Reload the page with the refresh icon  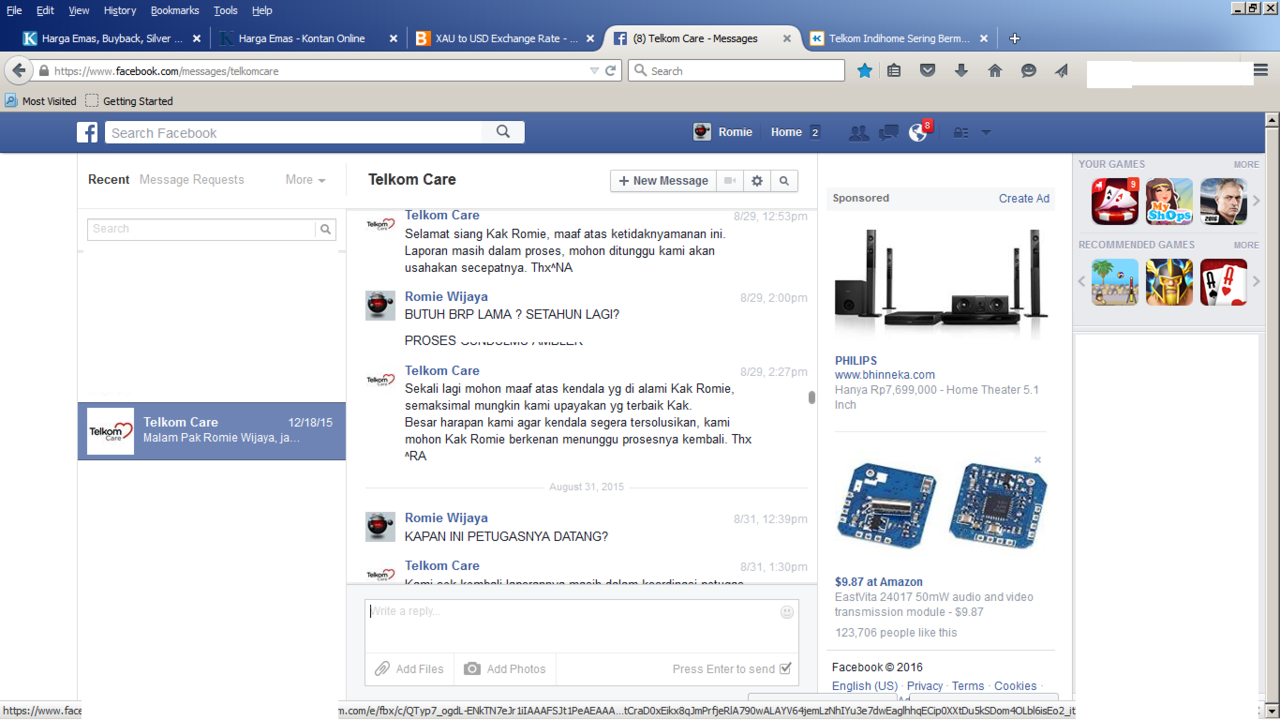coord(611,71)
